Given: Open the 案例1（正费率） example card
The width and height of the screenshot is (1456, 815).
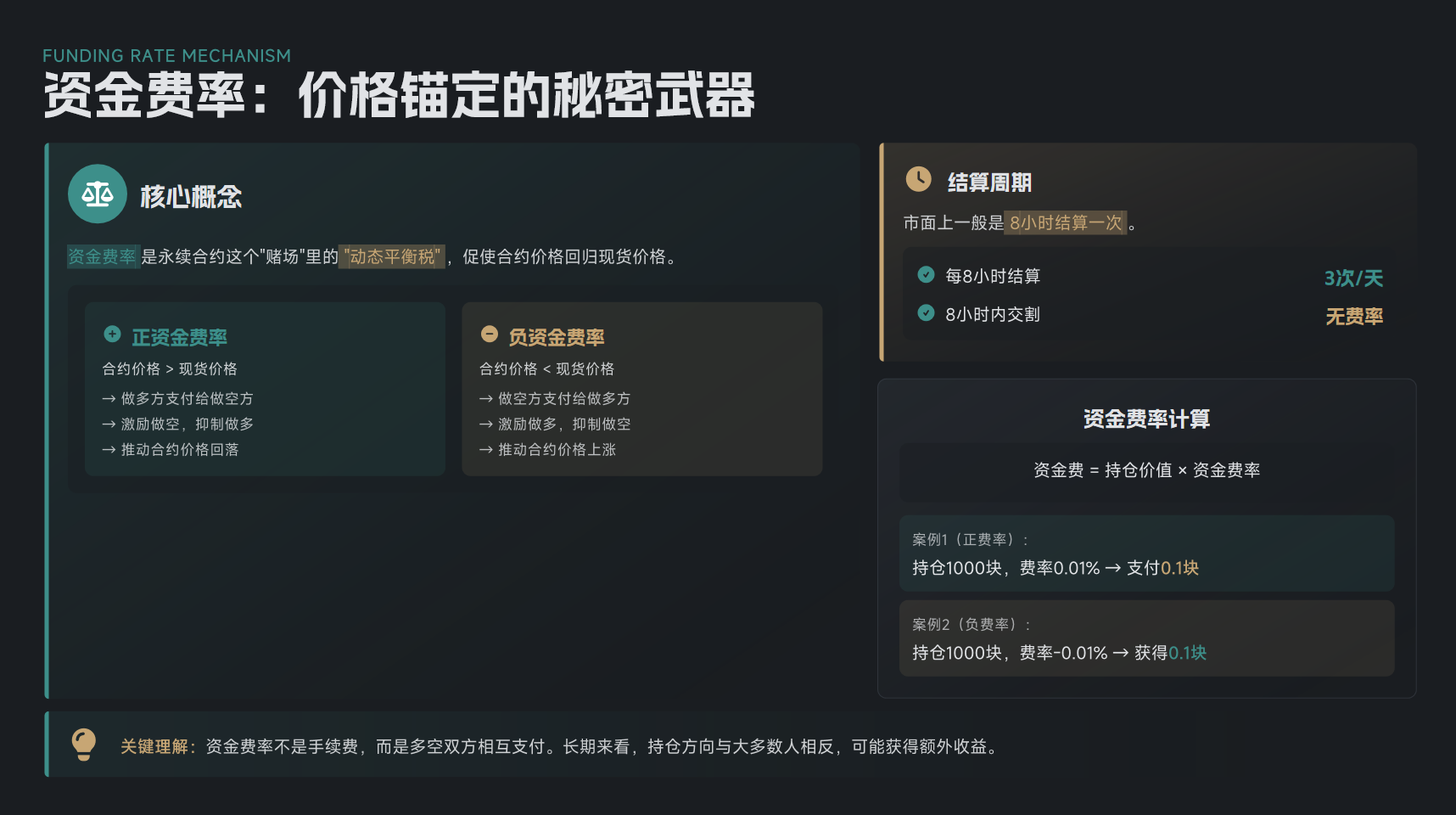Looking at the screenshot, I should pos(1146,554).
